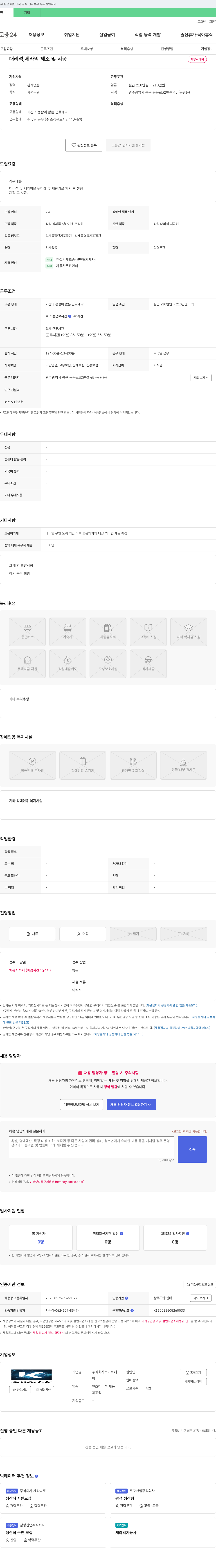The width and height of the screenshot is (216, 1568).
Task: Click the 차량유지비 welfare icon
Action: (x=108, y=631)
